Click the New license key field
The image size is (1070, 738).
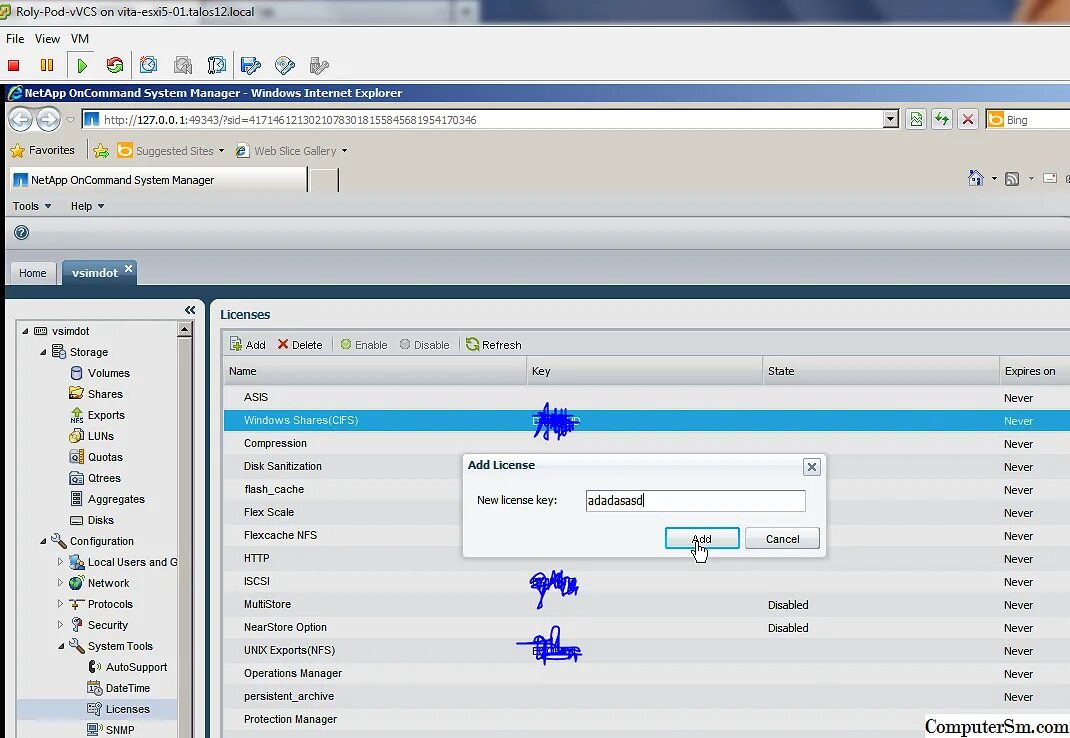695,500
